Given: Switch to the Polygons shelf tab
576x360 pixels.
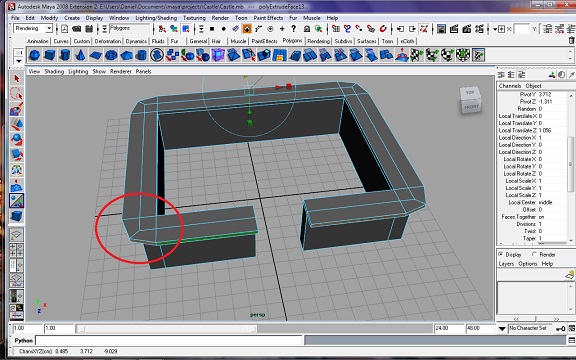Looking at the screenshot, I should 292,41.
